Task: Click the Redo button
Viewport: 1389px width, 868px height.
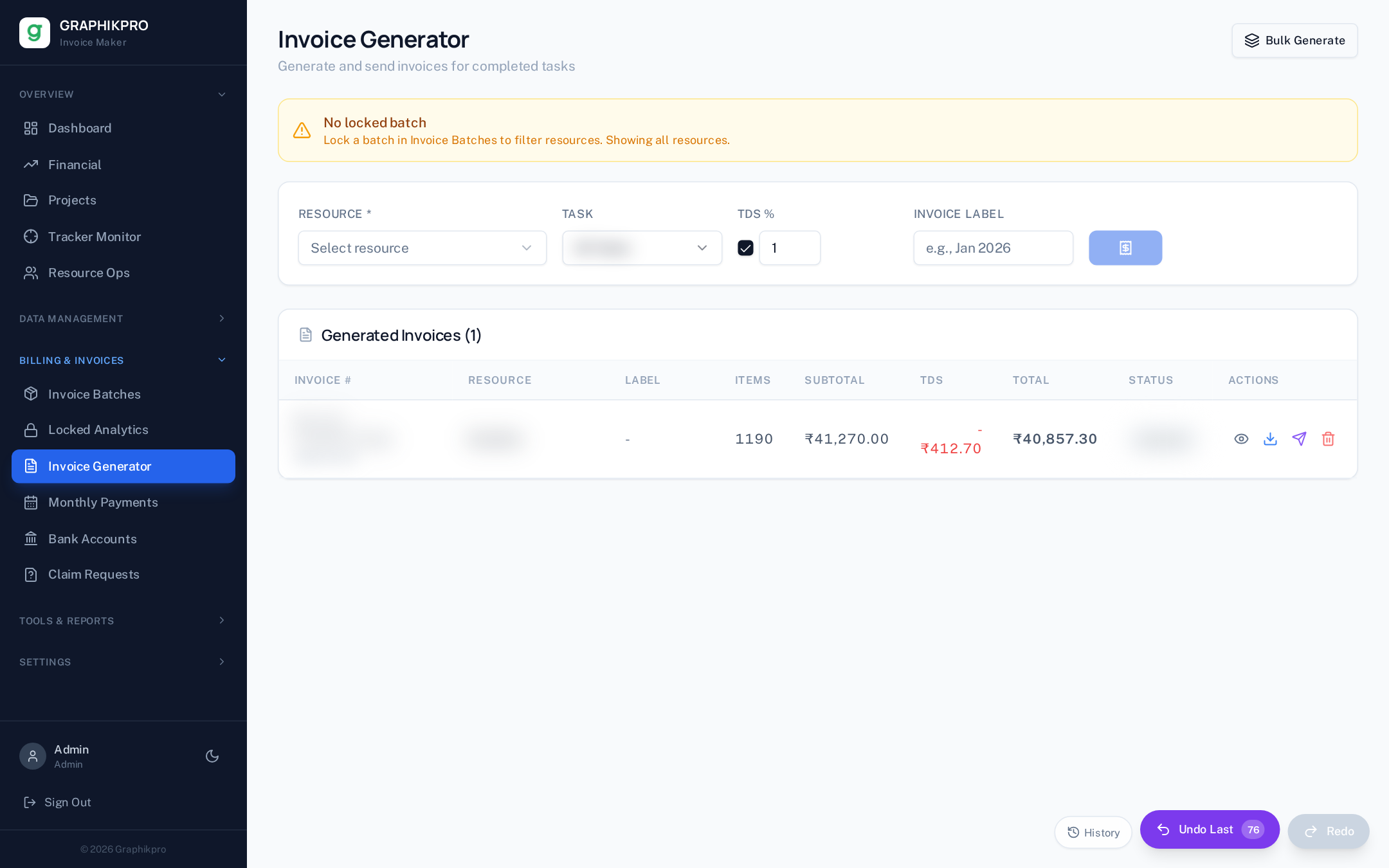Action: 1329,831
